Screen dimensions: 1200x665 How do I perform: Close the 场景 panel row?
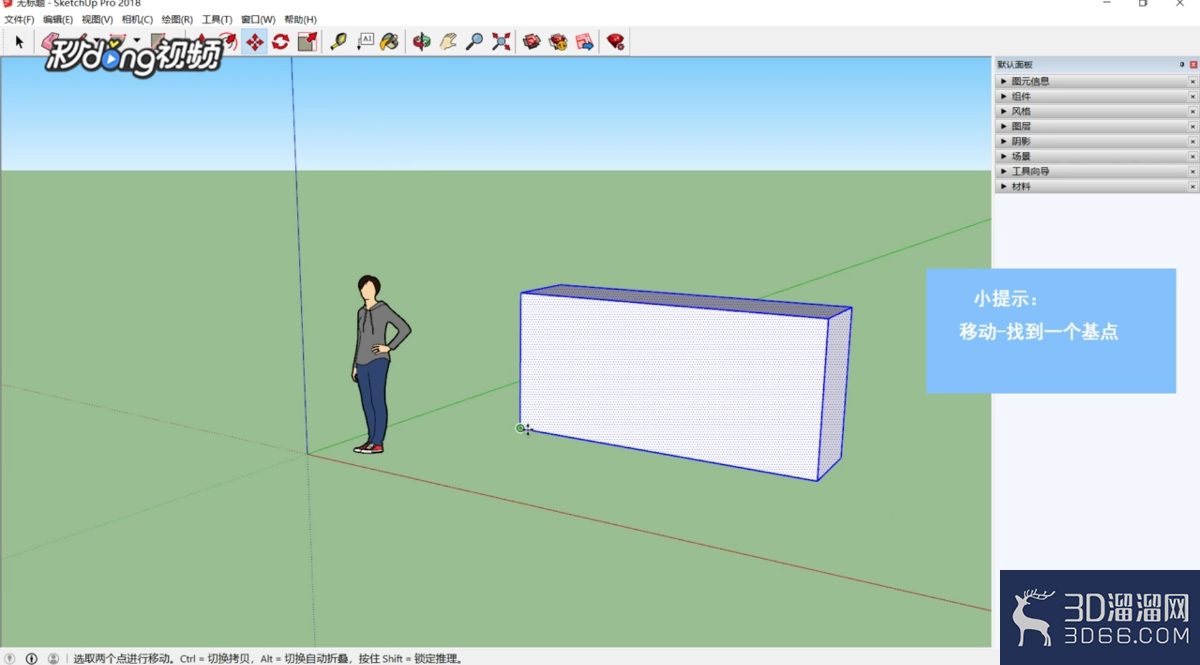(x=1192, y=156)
